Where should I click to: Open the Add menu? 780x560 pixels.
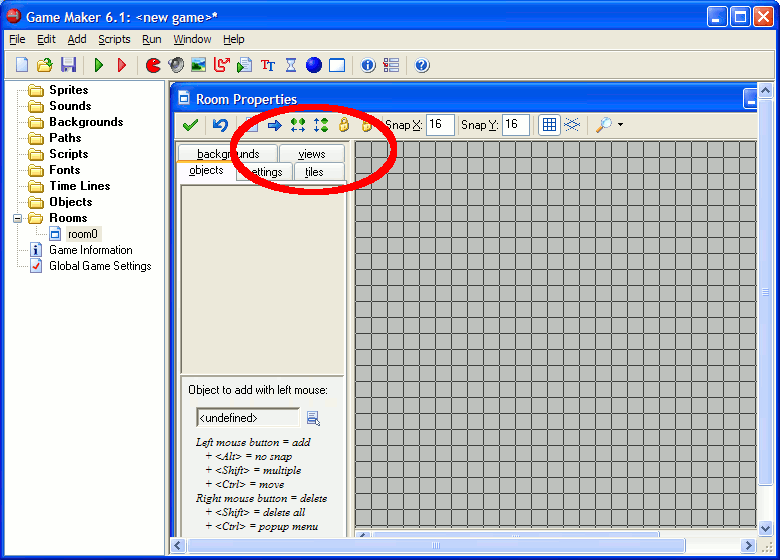pos(77,39)
